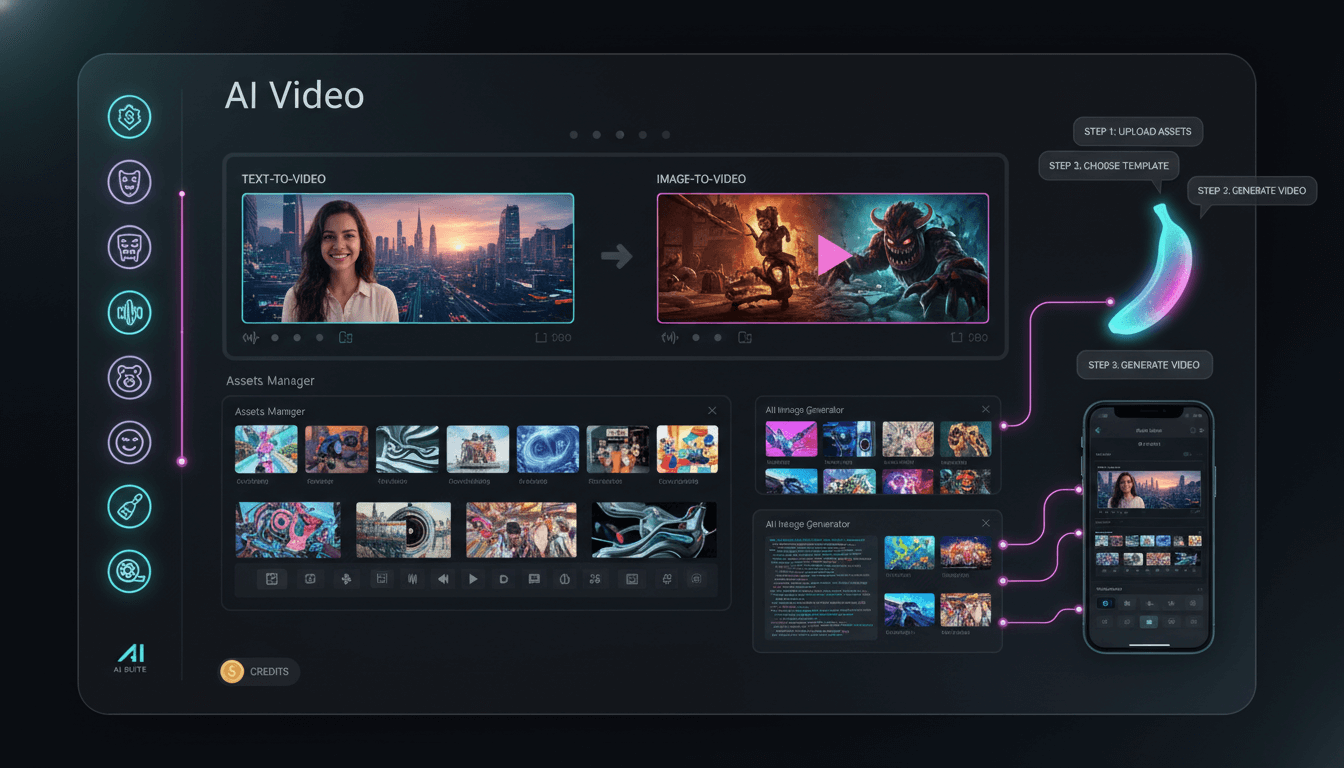Select the first carousel page dot

(x=573, y=134)
